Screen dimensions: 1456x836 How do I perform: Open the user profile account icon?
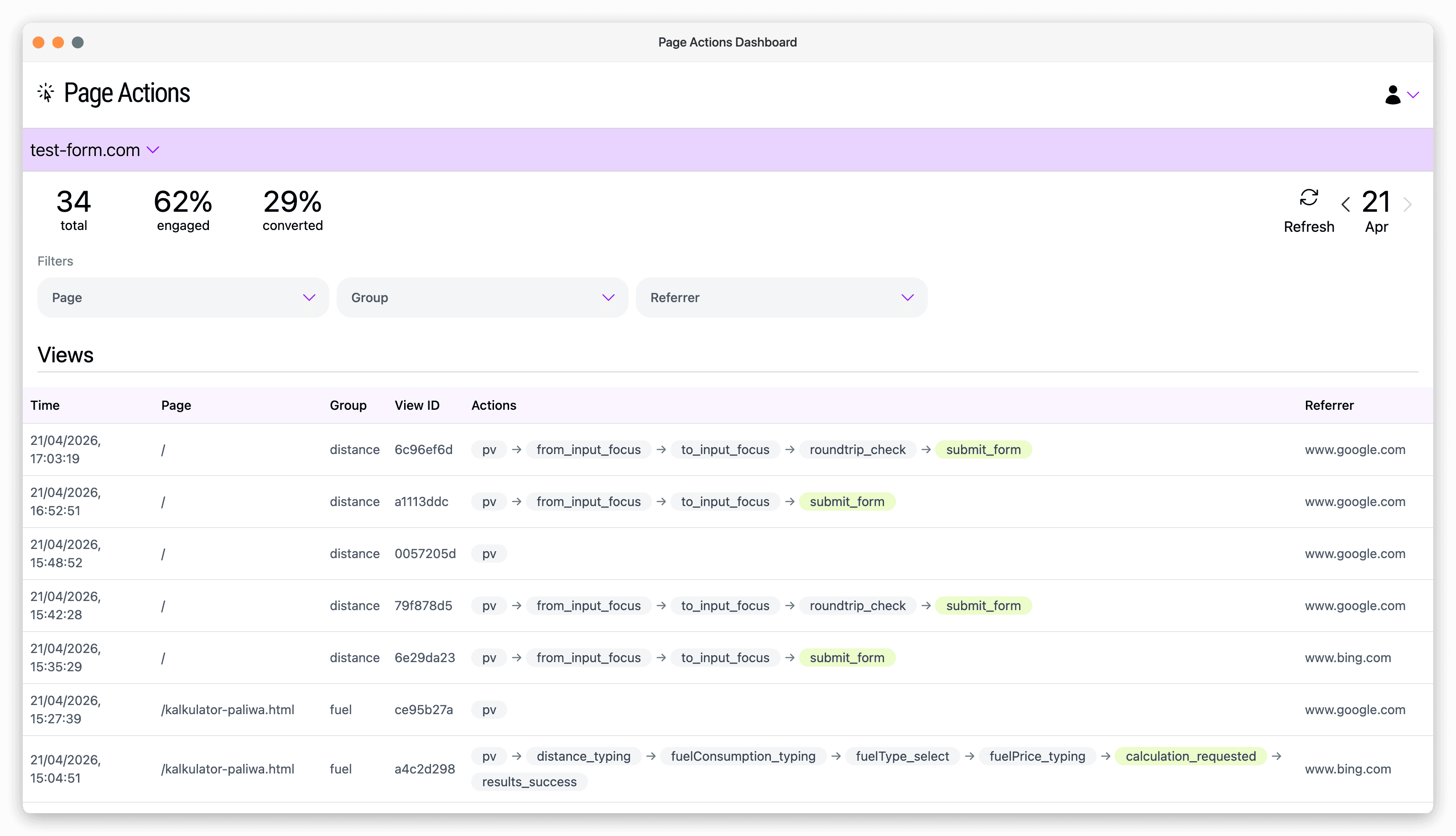[1393, 95]
